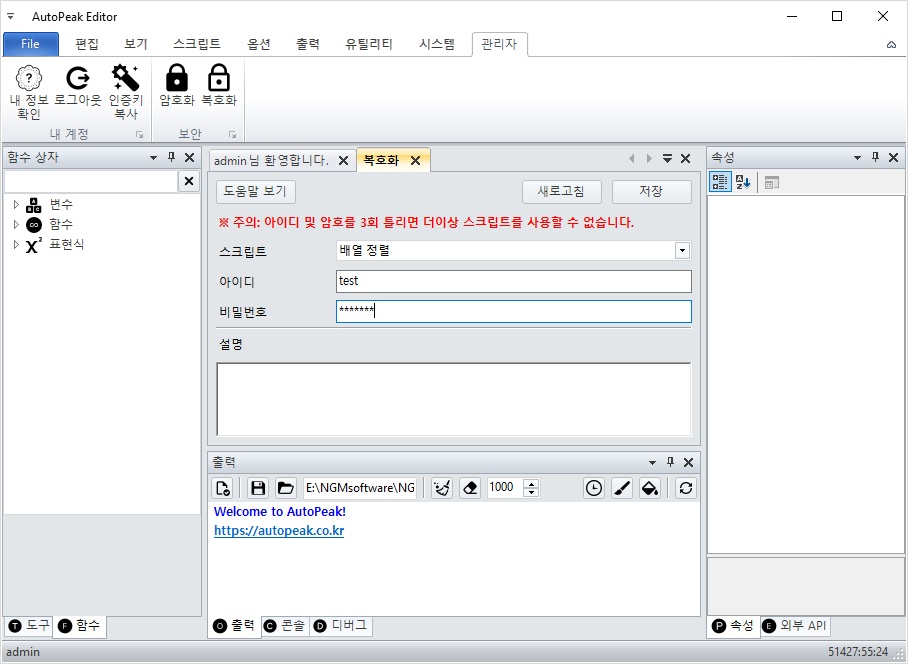This screenshot has height=664, width=908.
Task: Open 함수 상자 panel options dropdown arrow
Action: (x=153, y=157)
